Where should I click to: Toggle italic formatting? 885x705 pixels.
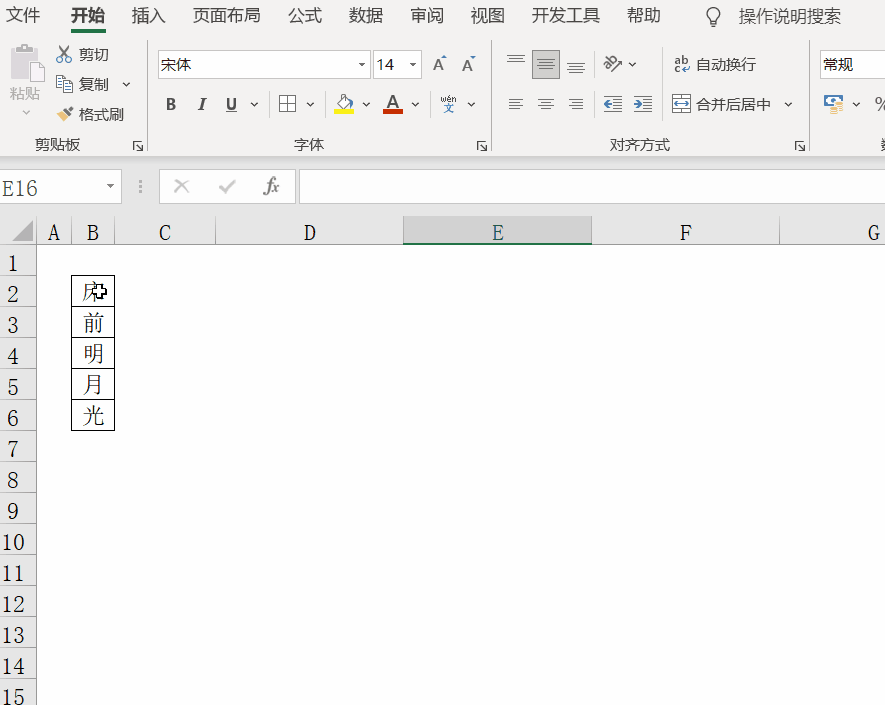201,104
